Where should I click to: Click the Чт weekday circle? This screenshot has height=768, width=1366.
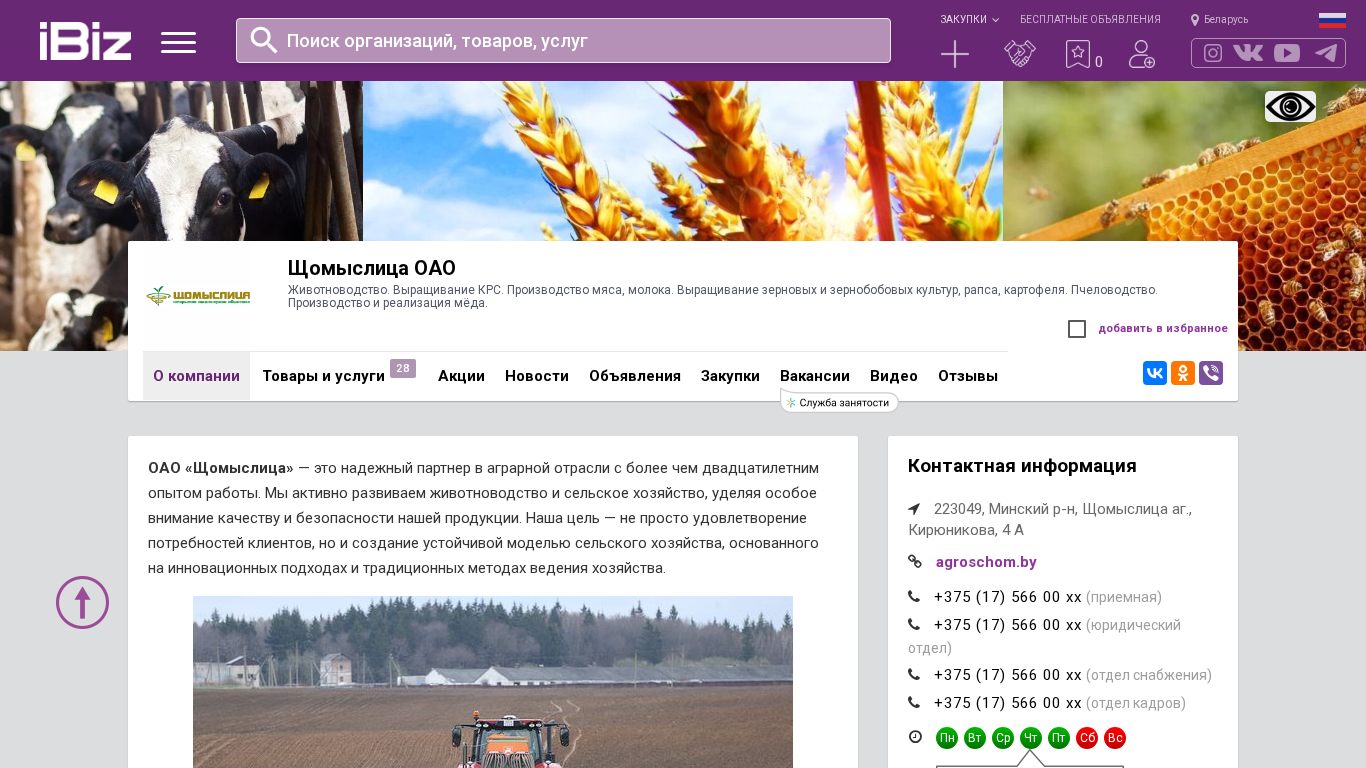pos(1031,738)
